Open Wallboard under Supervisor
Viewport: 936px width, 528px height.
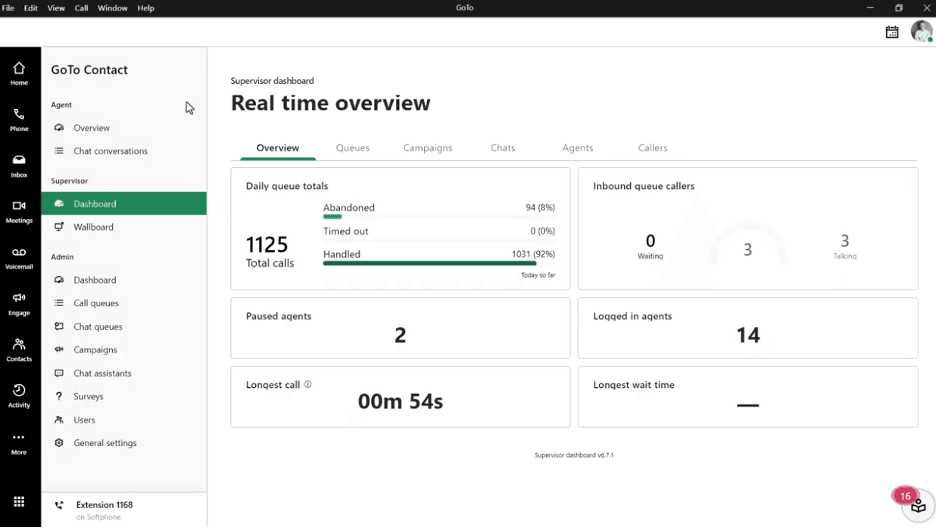pyautogui.click(x=93, y=227)
